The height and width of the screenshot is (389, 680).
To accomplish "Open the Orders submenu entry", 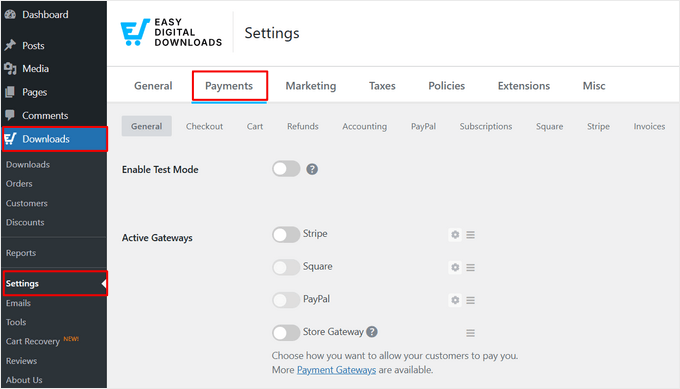I will (19, 183).
